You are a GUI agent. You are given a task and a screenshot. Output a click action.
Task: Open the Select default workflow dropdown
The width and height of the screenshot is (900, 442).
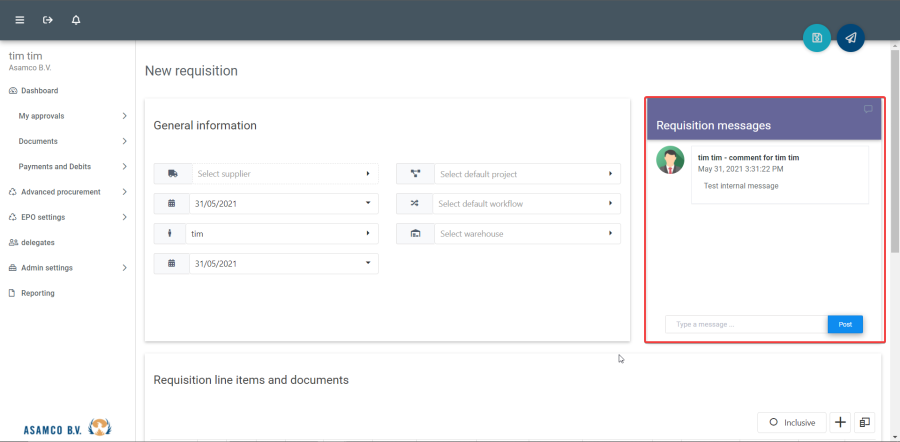pos(524,204)
